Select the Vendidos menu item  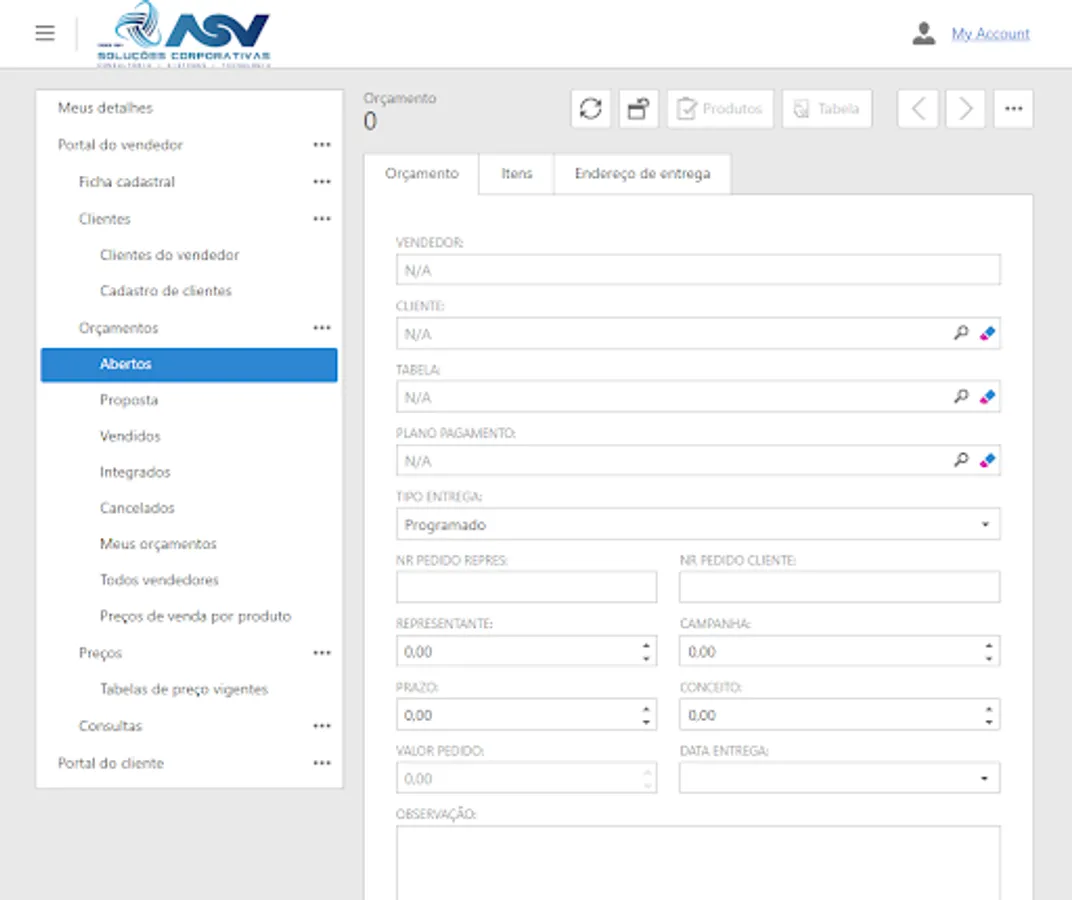coord(130,436)
